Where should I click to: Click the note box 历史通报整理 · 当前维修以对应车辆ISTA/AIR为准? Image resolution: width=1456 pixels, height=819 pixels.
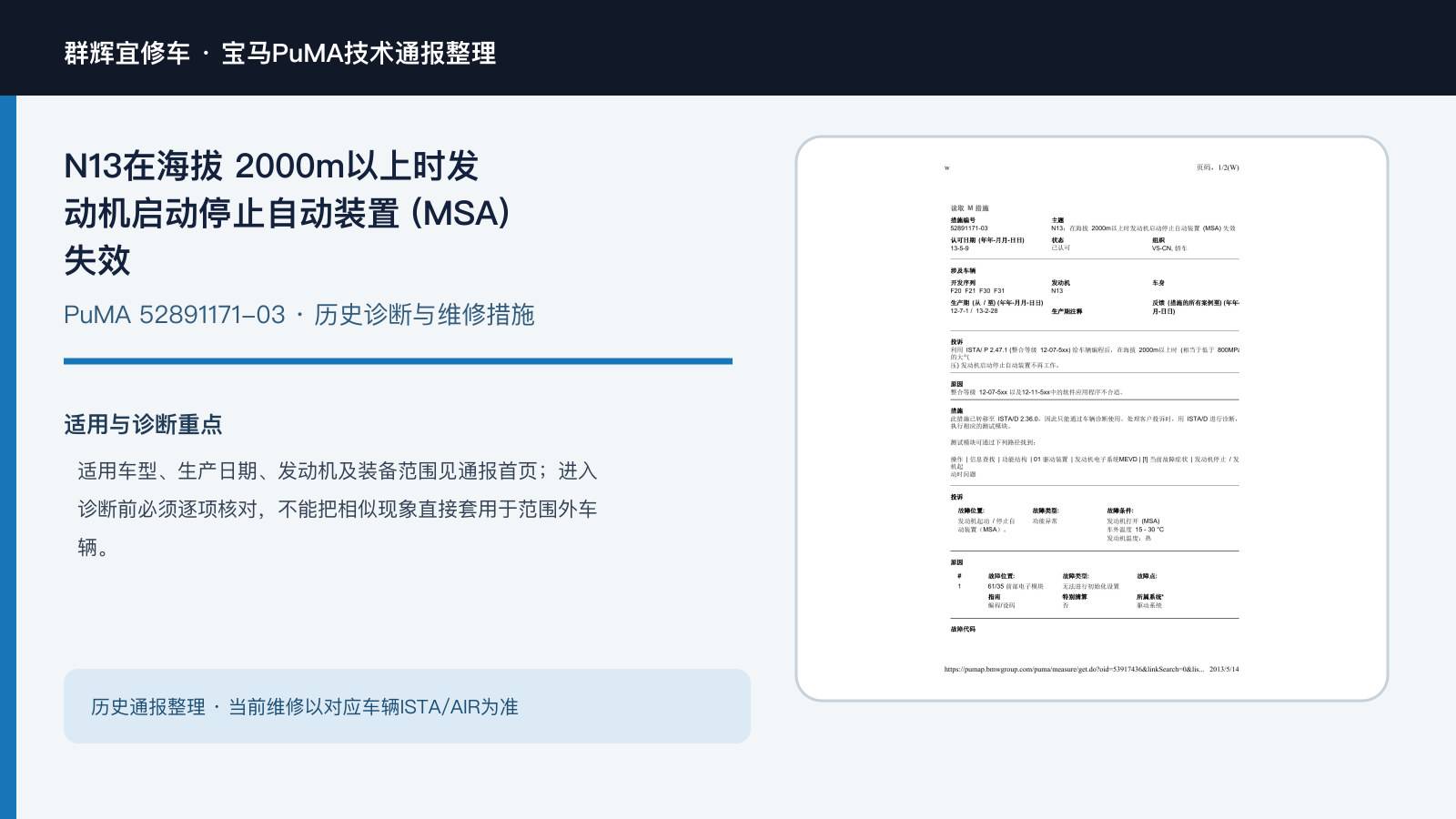tap(407, 706)
